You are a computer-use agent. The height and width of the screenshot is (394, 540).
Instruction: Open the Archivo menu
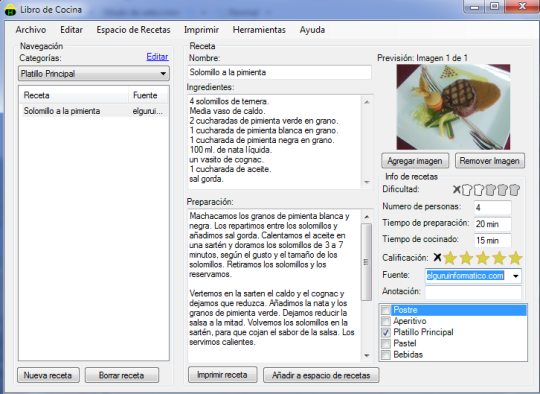31,30
